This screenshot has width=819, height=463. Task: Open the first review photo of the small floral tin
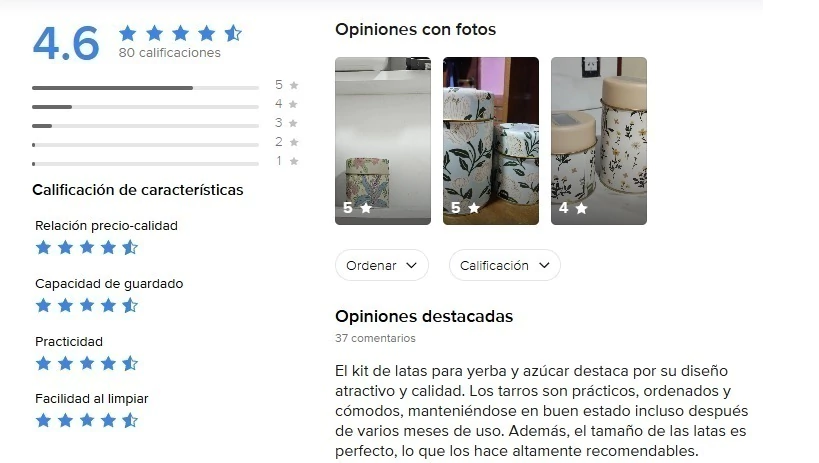tap(383, 141)
